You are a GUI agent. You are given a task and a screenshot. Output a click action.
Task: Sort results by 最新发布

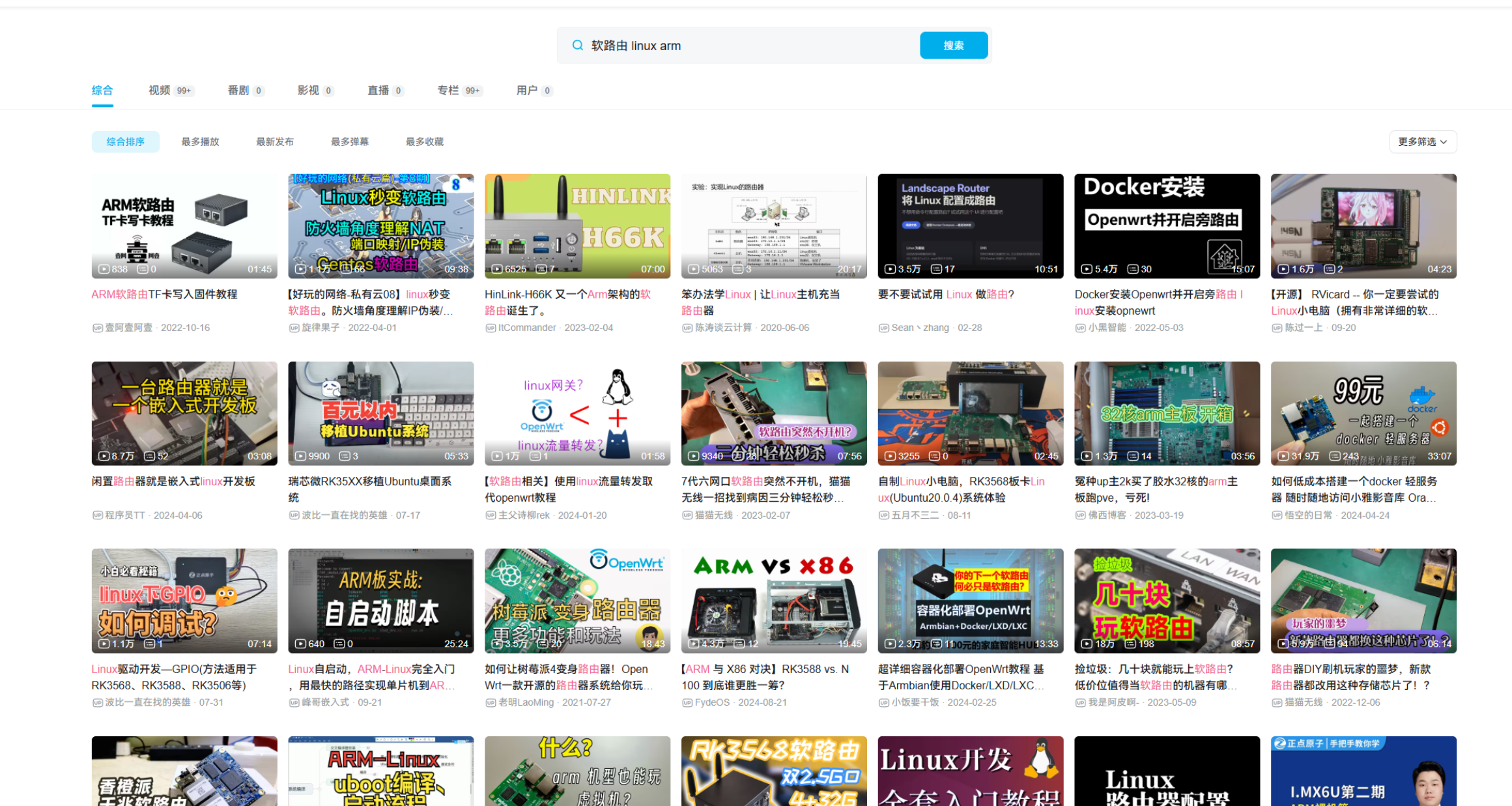pos(275,141)
